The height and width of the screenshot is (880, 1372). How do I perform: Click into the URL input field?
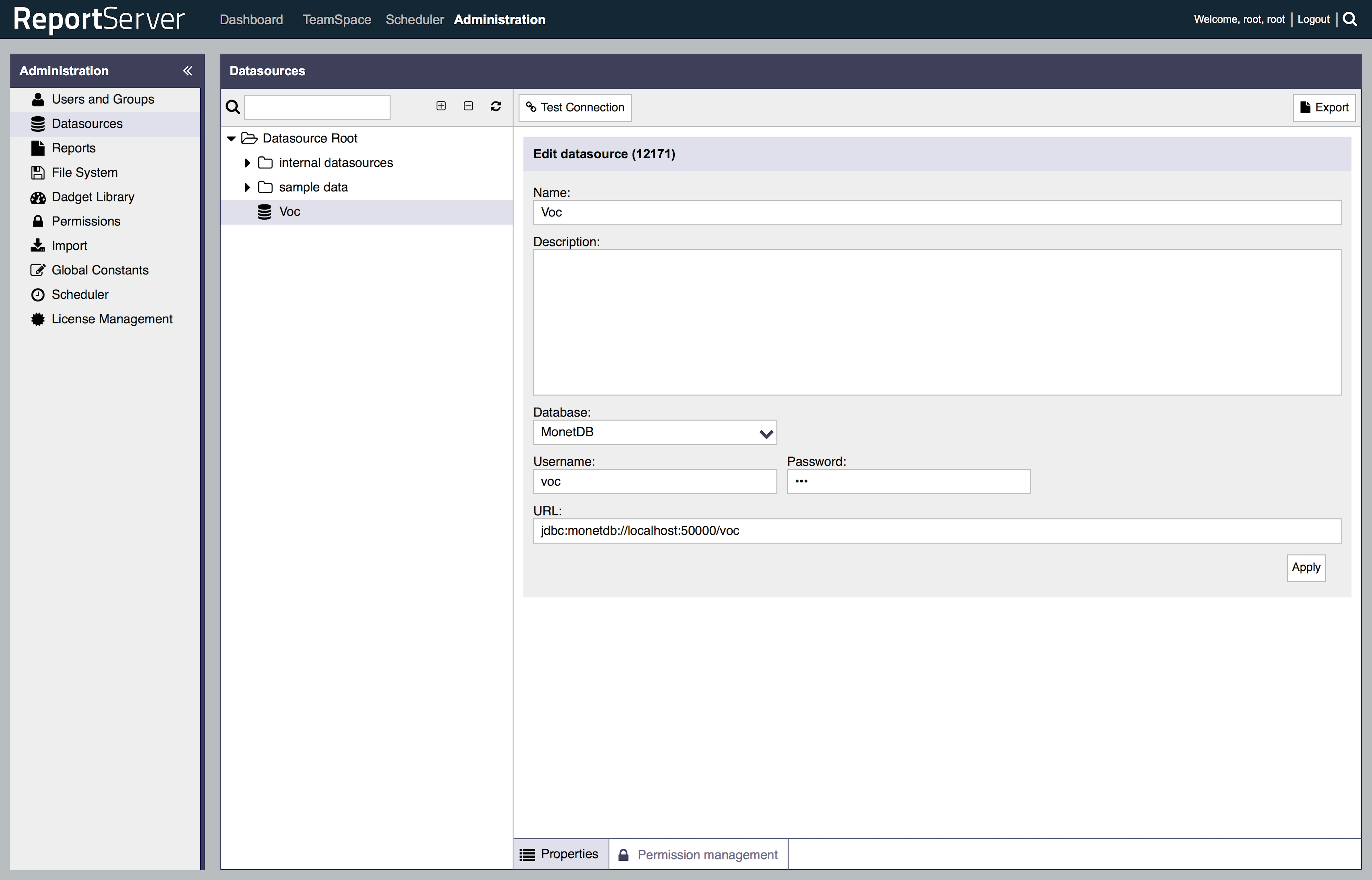pyautogui.click(x=937, y=531)
